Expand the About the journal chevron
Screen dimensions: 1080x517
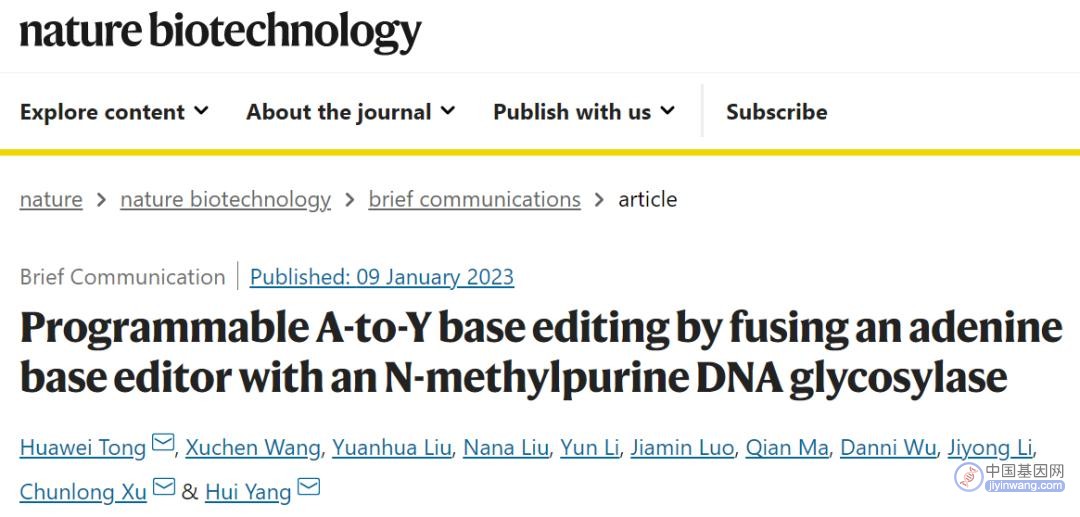(x=448, y=110)
